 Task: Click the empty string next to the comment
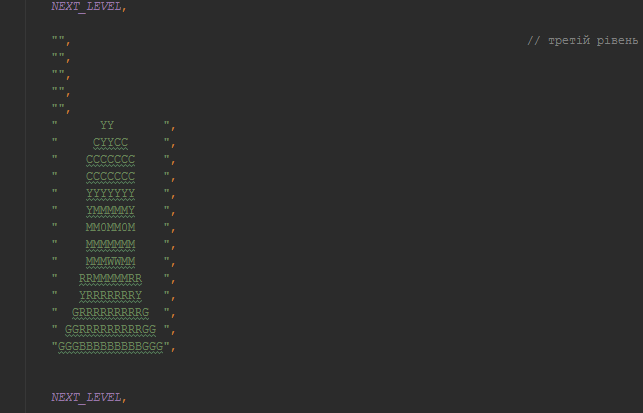pyautogui.click(x=58, y=39)
